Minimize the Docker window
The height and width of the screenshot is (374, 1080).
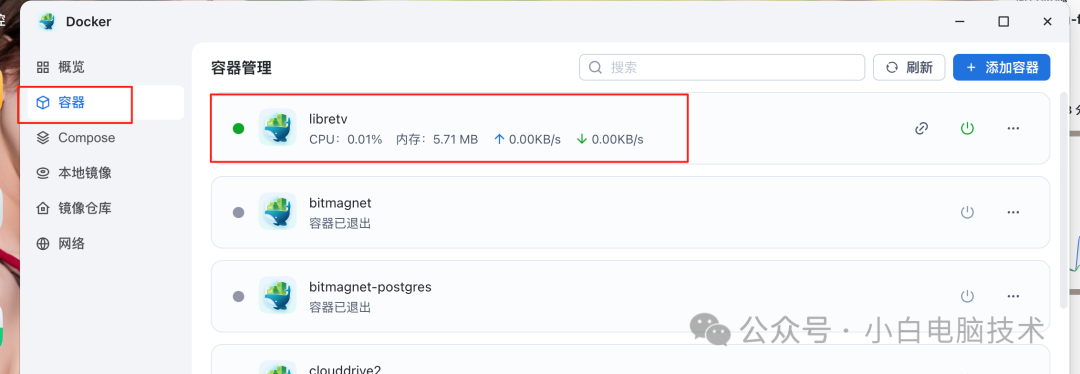pos(959,21)
